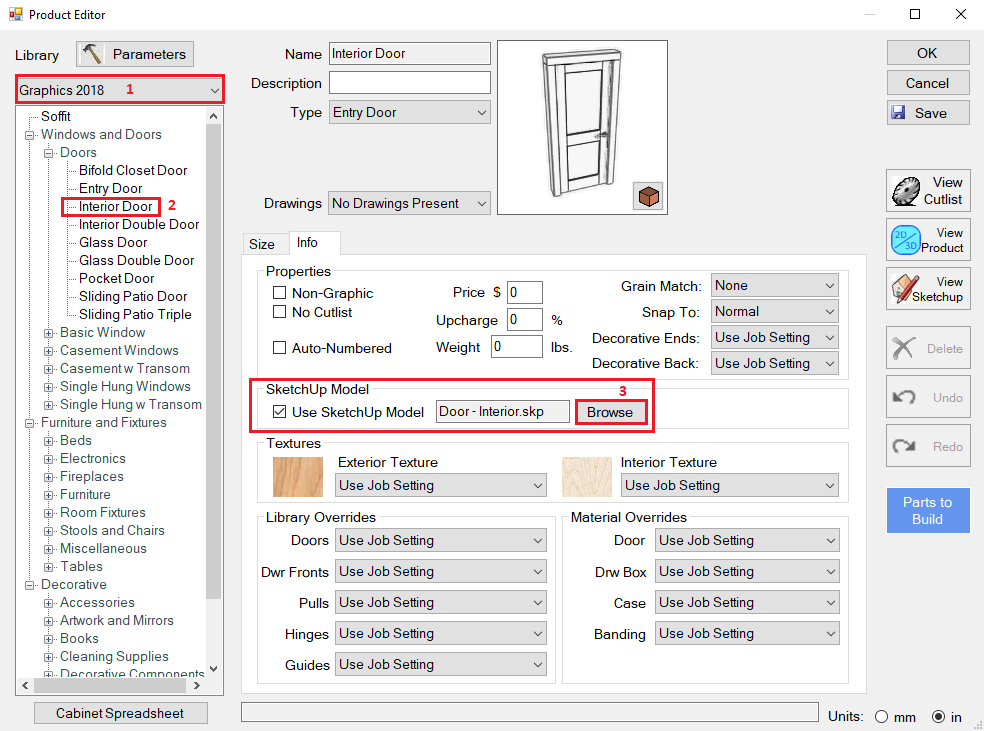Click the Save floppy disk icon
The height and width of the screenshot is (731, 984).
pos(898,113)
